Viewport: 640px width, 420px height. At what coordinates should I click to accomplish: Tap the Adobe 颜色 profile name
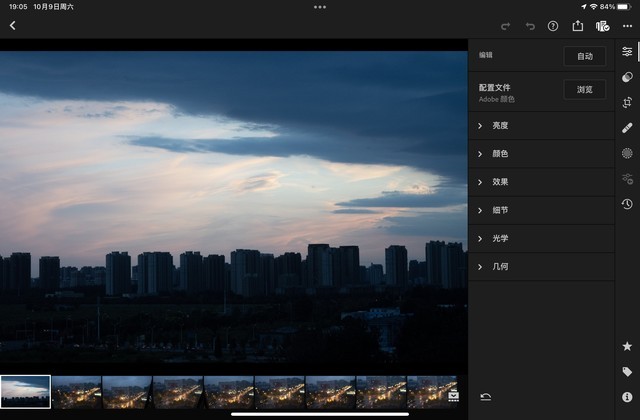(496, 99)
